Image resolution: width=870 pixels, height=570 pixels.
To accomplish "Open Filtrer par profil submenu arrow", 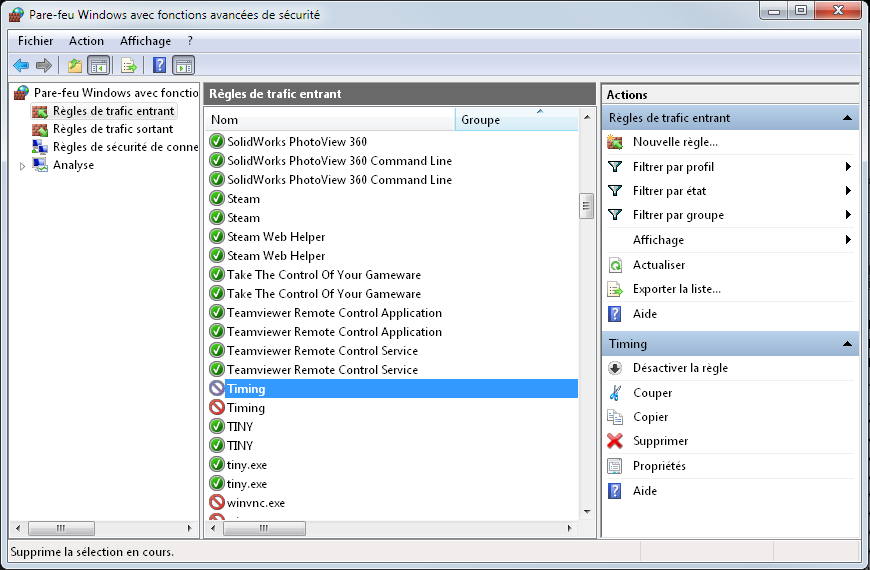I will (848, 167).
